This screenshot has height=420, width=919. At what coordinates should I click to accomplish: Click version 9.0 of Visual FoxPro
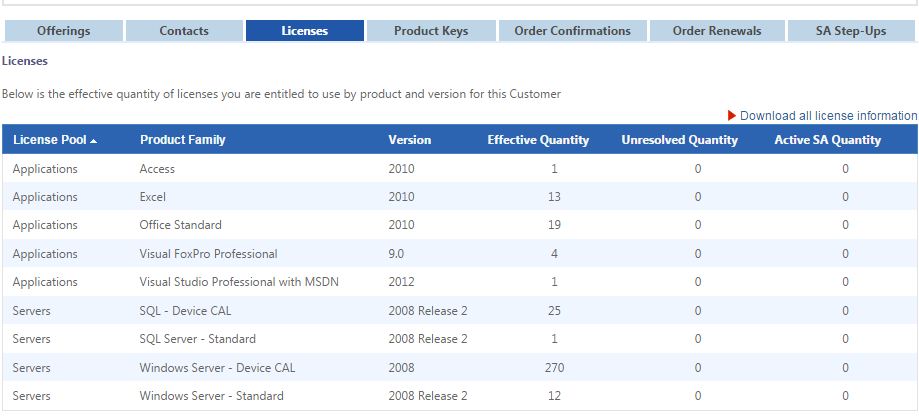tap(396, 254)
